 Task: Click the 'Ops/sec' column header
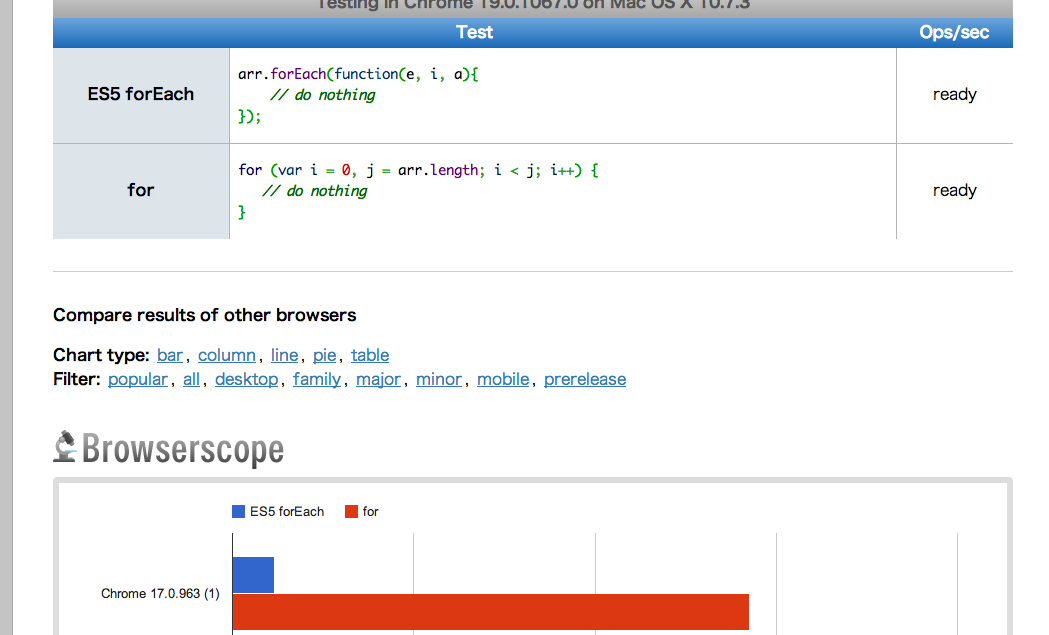pyautogui.click(x=954, y=32)
